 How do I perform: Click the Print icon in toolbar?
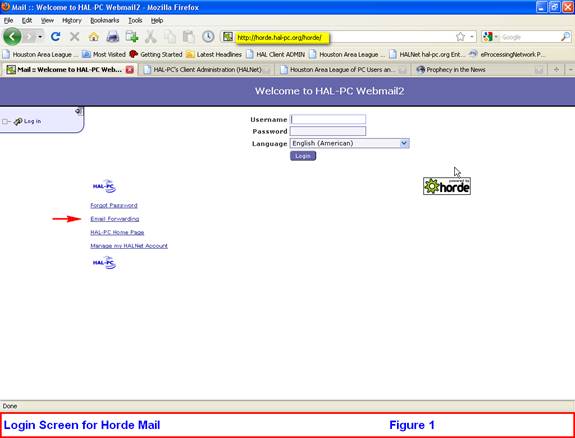(113, 37)
